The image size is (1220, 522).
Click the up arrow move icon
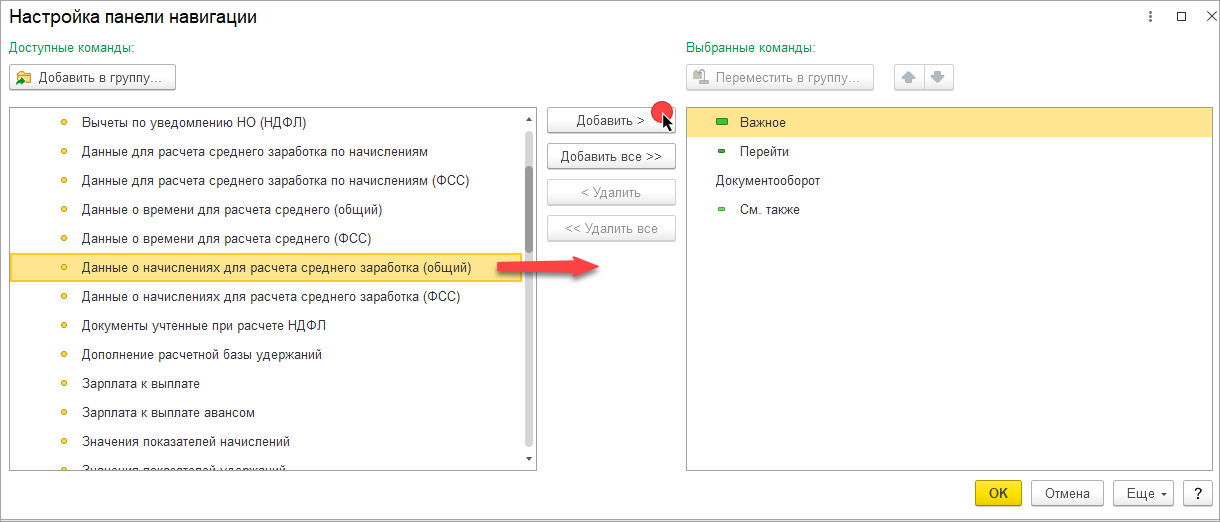(908, 77)
